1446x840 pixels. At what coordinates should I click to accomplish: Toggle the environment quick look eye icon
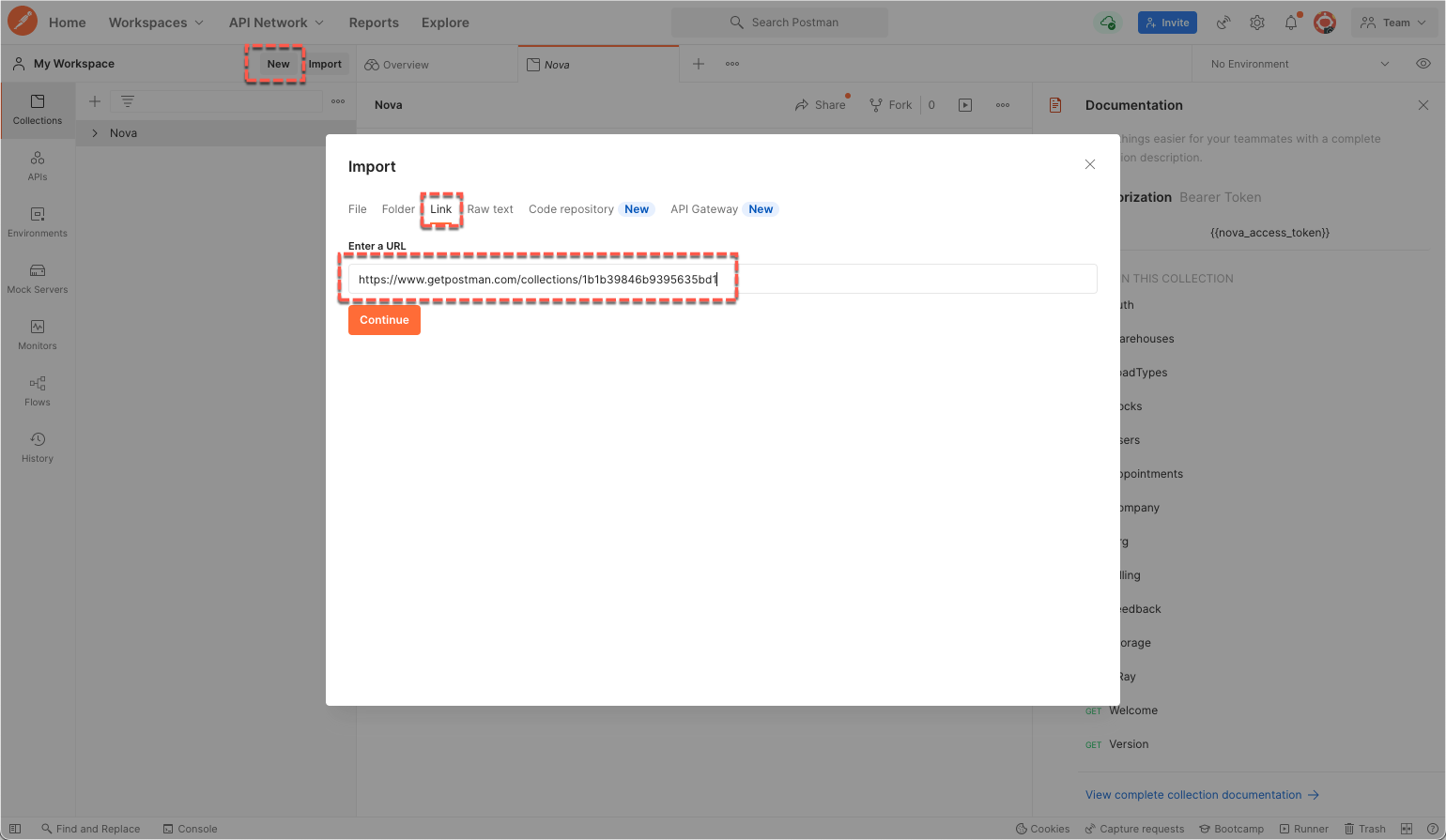(1423, 64)
